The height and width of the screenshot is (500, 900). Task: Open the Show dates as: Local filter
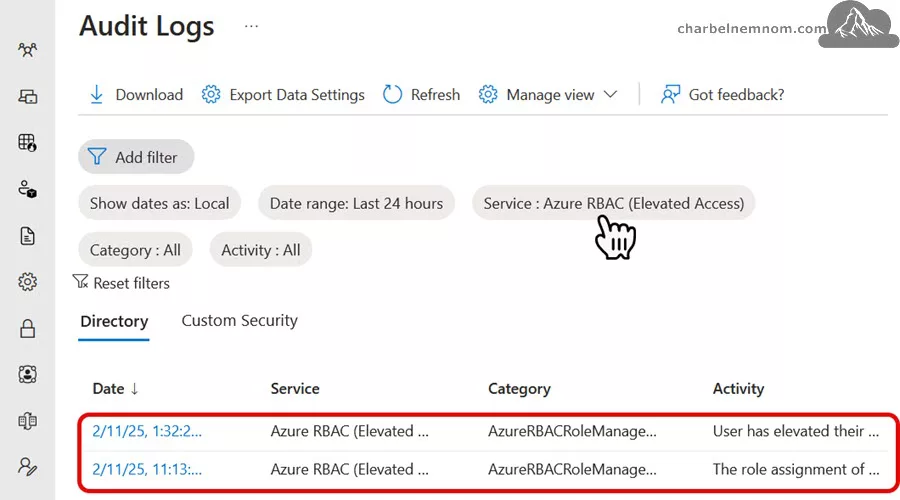[160, 203]
